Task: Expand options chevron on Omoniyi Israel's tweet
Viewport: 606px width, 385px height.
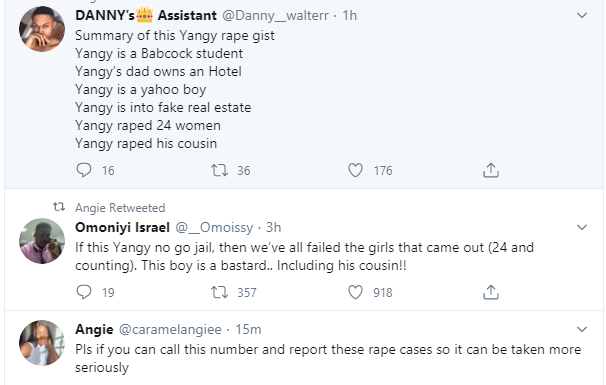Action: (582, 227)
